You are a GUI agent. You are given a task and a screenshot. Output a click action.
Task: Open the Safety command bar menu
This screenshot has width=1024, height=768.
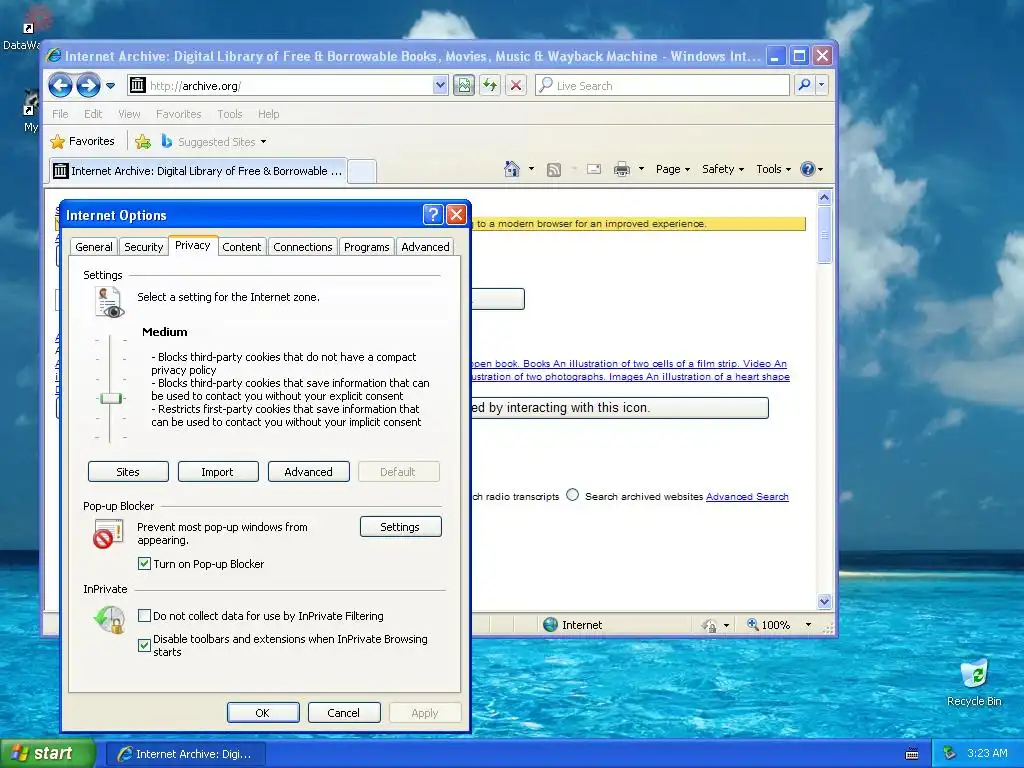click(x=722, y=169)
